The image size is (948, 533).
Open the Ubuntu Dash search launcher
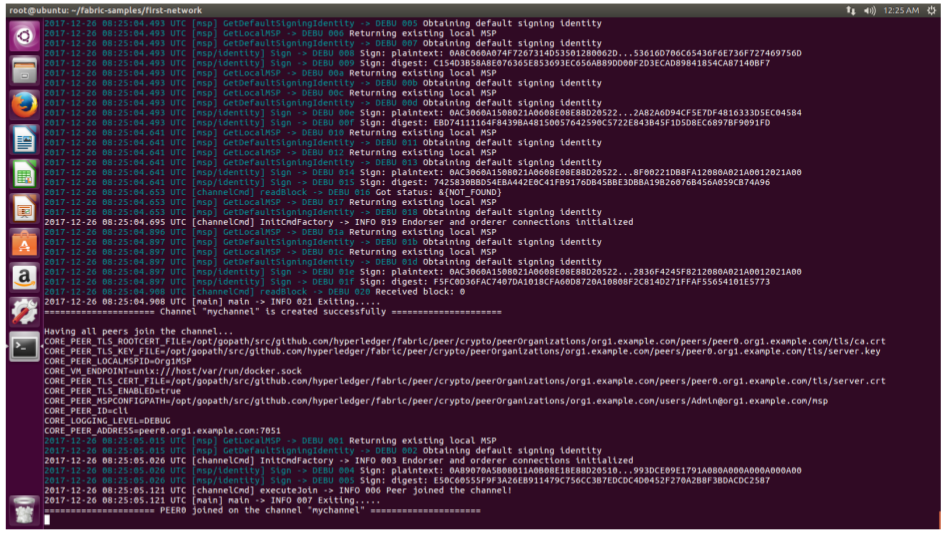(x=24, y=36)
